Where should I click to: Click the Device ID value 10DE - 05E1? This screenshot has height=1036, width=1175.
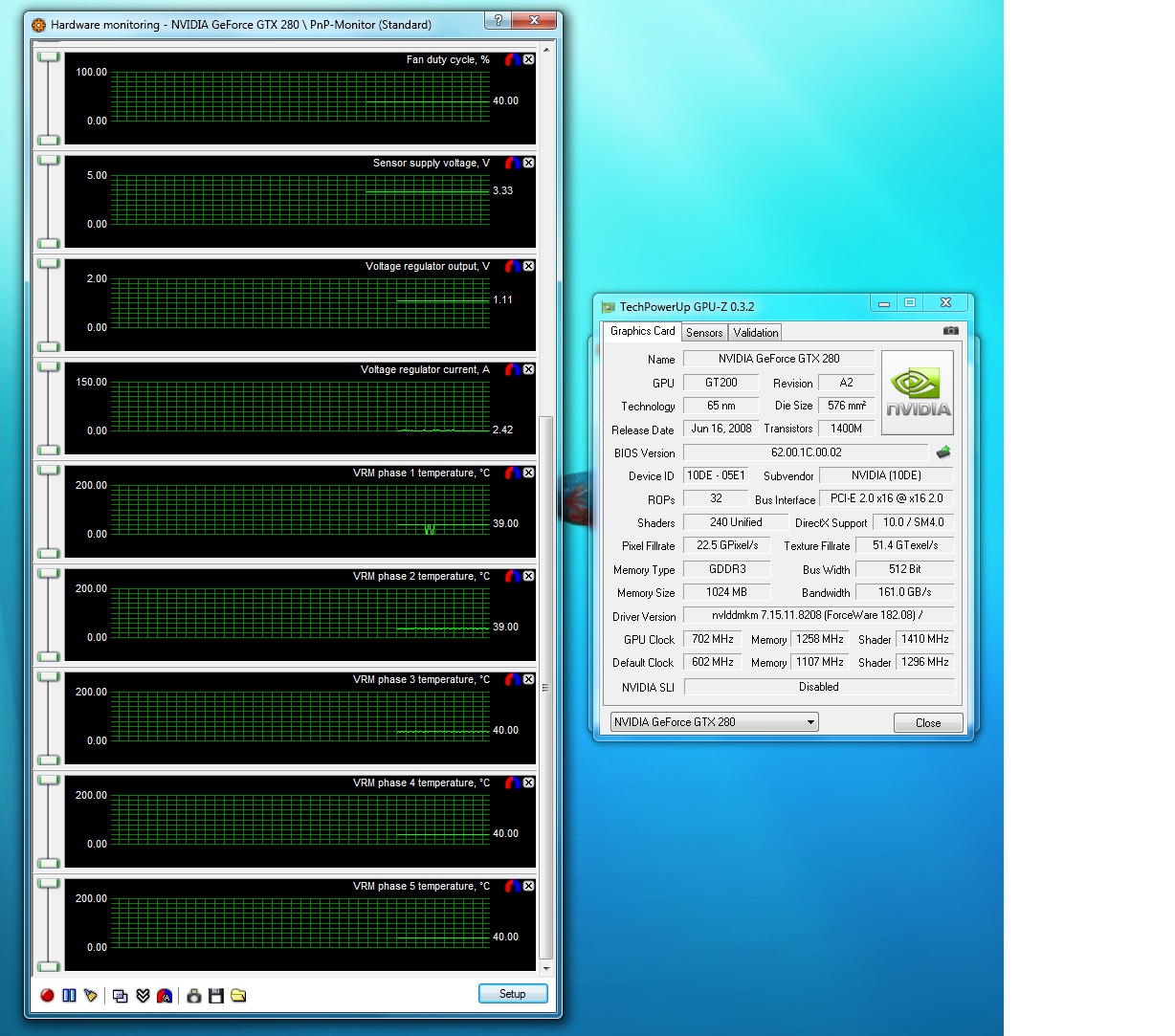coord(716,475)
